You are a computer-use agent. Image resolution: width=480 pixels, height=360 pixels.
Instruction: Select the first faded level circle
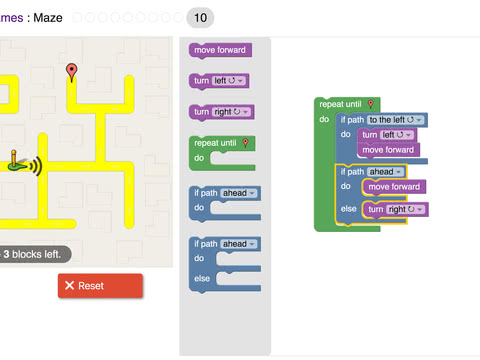77,17
